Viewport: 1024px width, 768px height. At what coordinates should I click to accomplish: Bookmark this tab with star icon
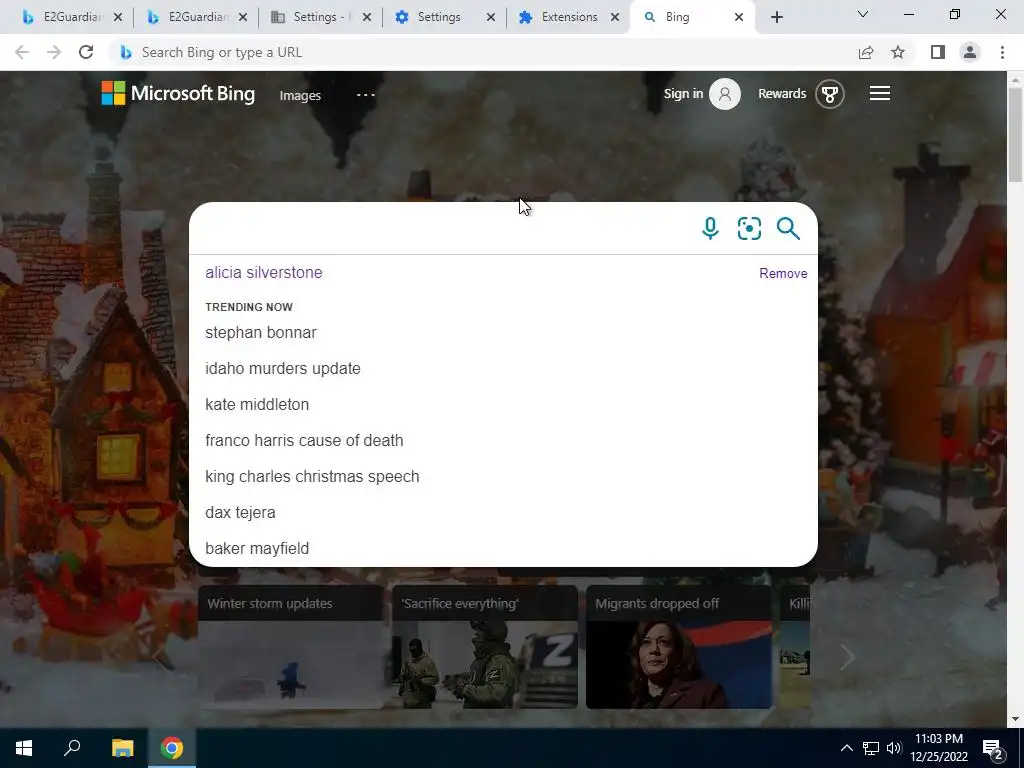tap(898, 52)
